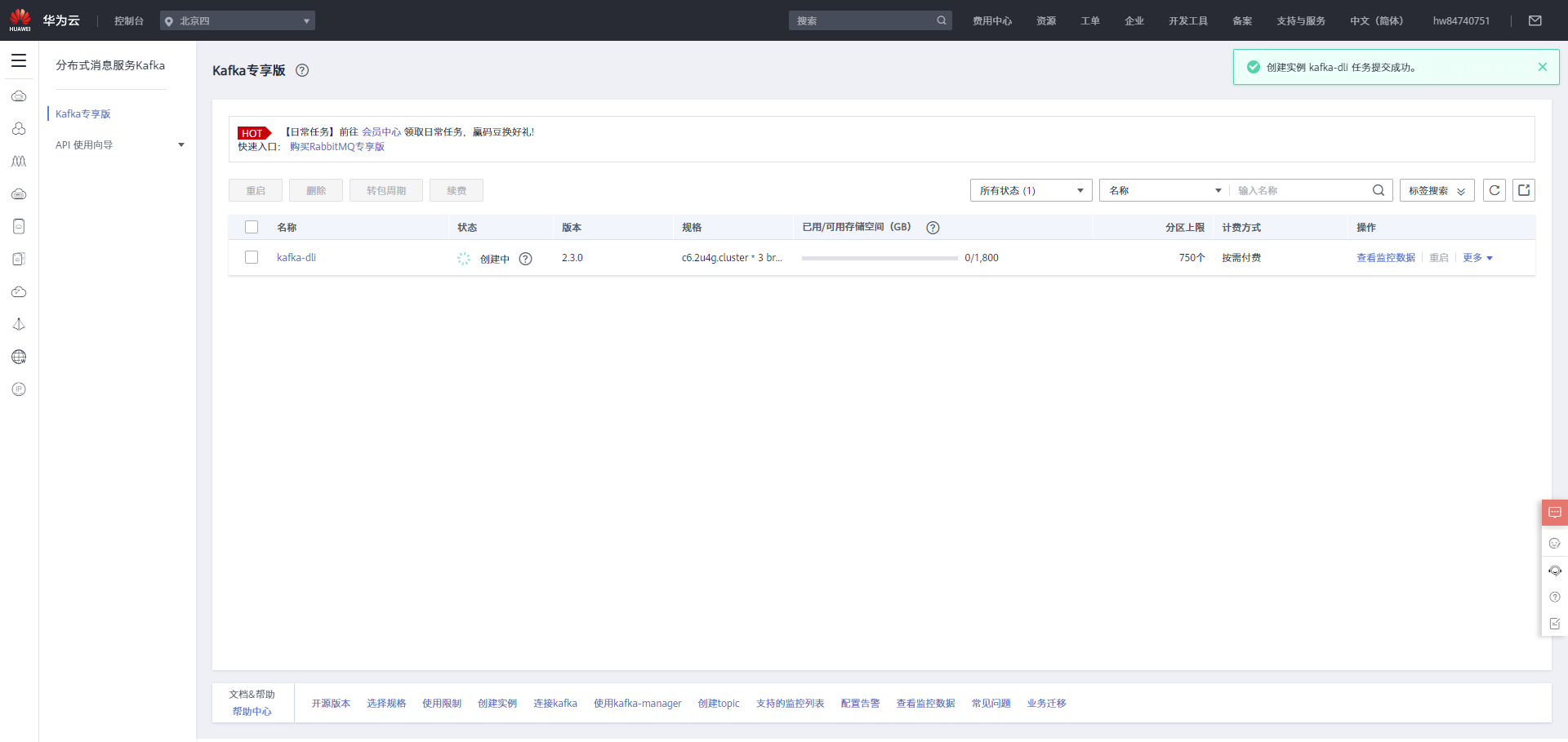Click the question mark help widget
The width and height of the screenshot is (1568, 742).
1555,597
